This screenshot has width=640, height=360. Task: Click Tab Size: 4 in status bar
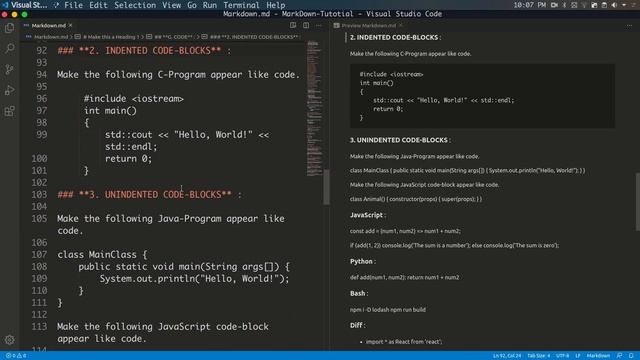tap(539, 356)
